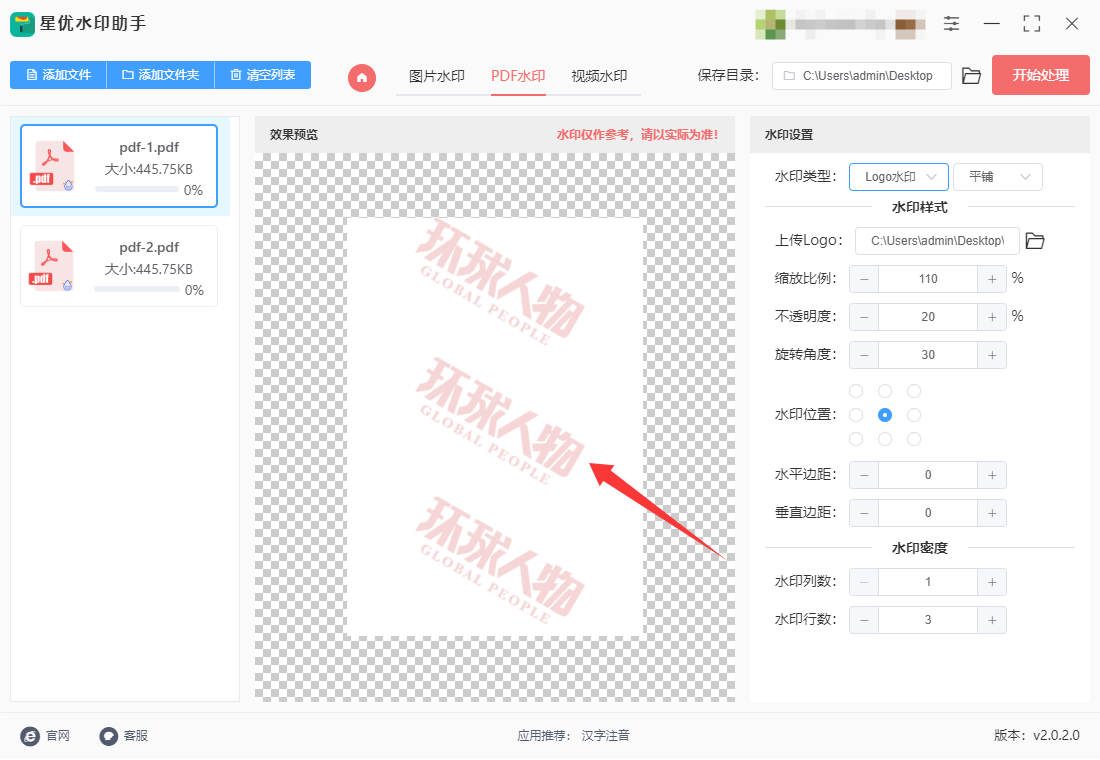The image size is (1100, 760).
Task: Click the pdf-1.pdf file icon
Action: coord(52,166)
